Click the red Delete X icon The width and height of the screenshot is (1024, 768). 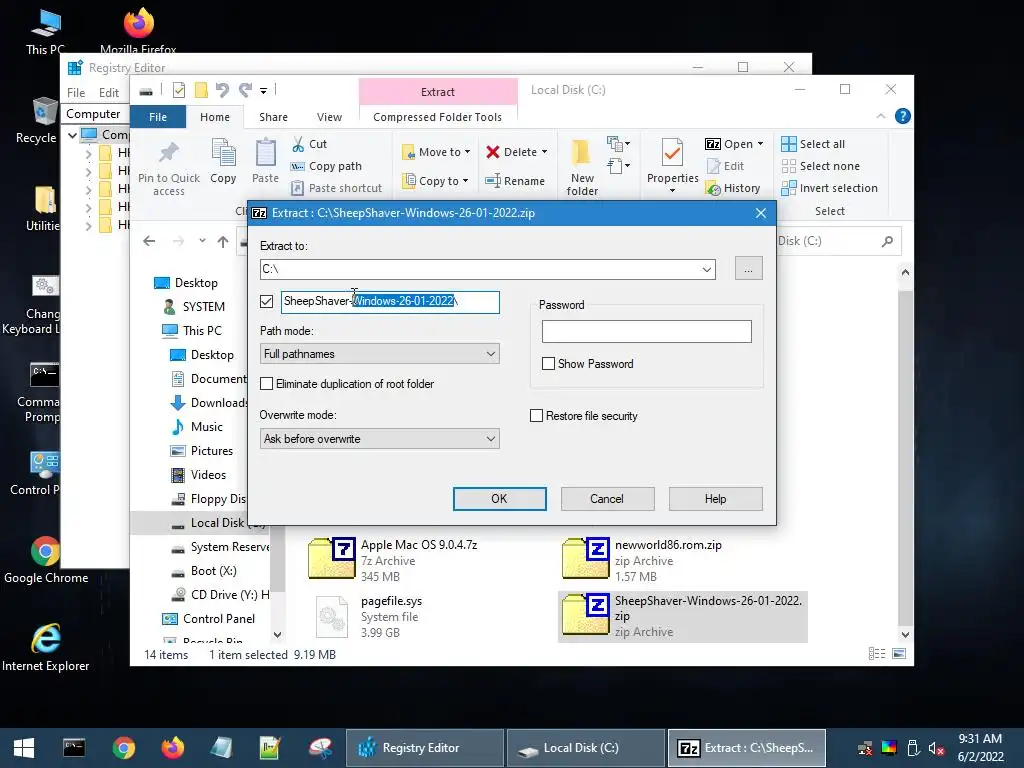point(492,152)
